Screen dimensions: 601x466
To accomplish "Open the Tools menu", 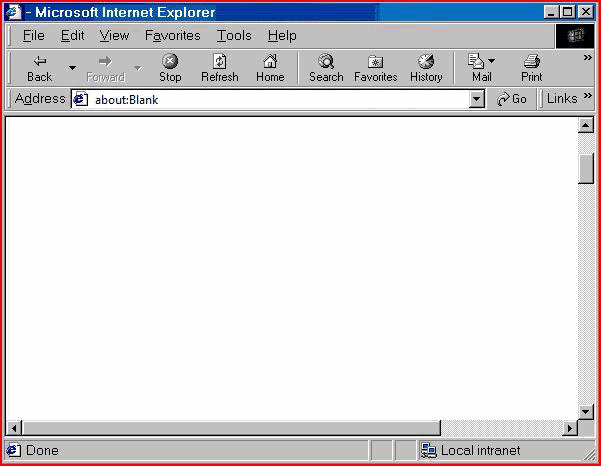I will click(234, 36).
